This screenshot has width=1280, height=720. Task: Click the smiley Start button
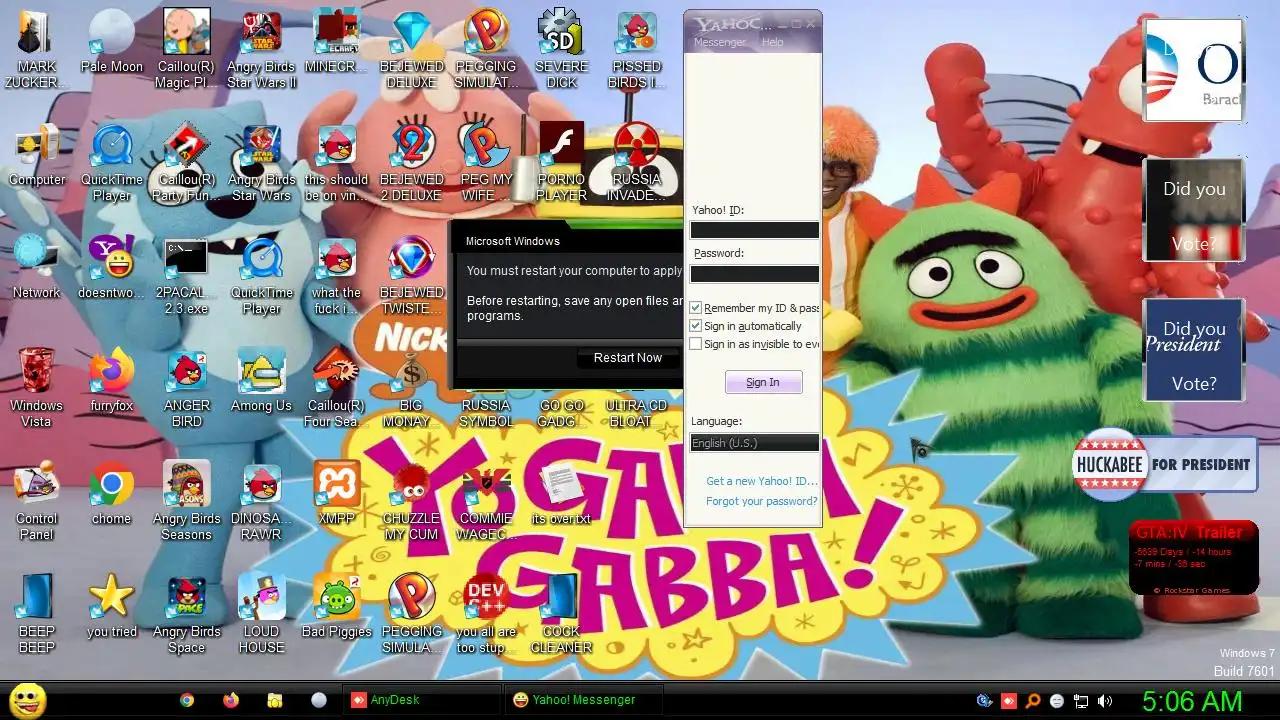(x=27, y=701)
